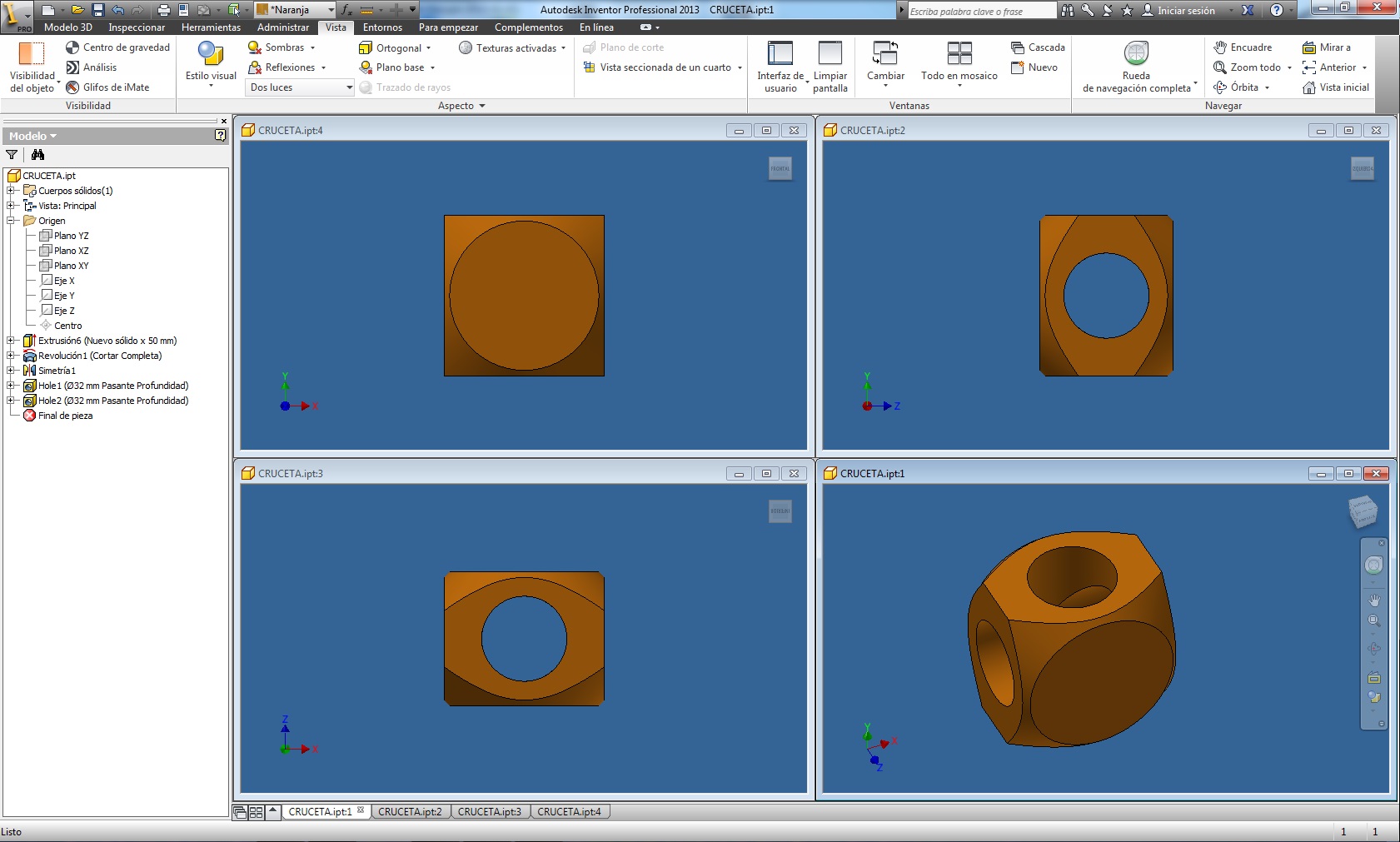Expand the Aspecto panel arrow
The height and width of the screenshot is (842, 1400).
[482, 106]
